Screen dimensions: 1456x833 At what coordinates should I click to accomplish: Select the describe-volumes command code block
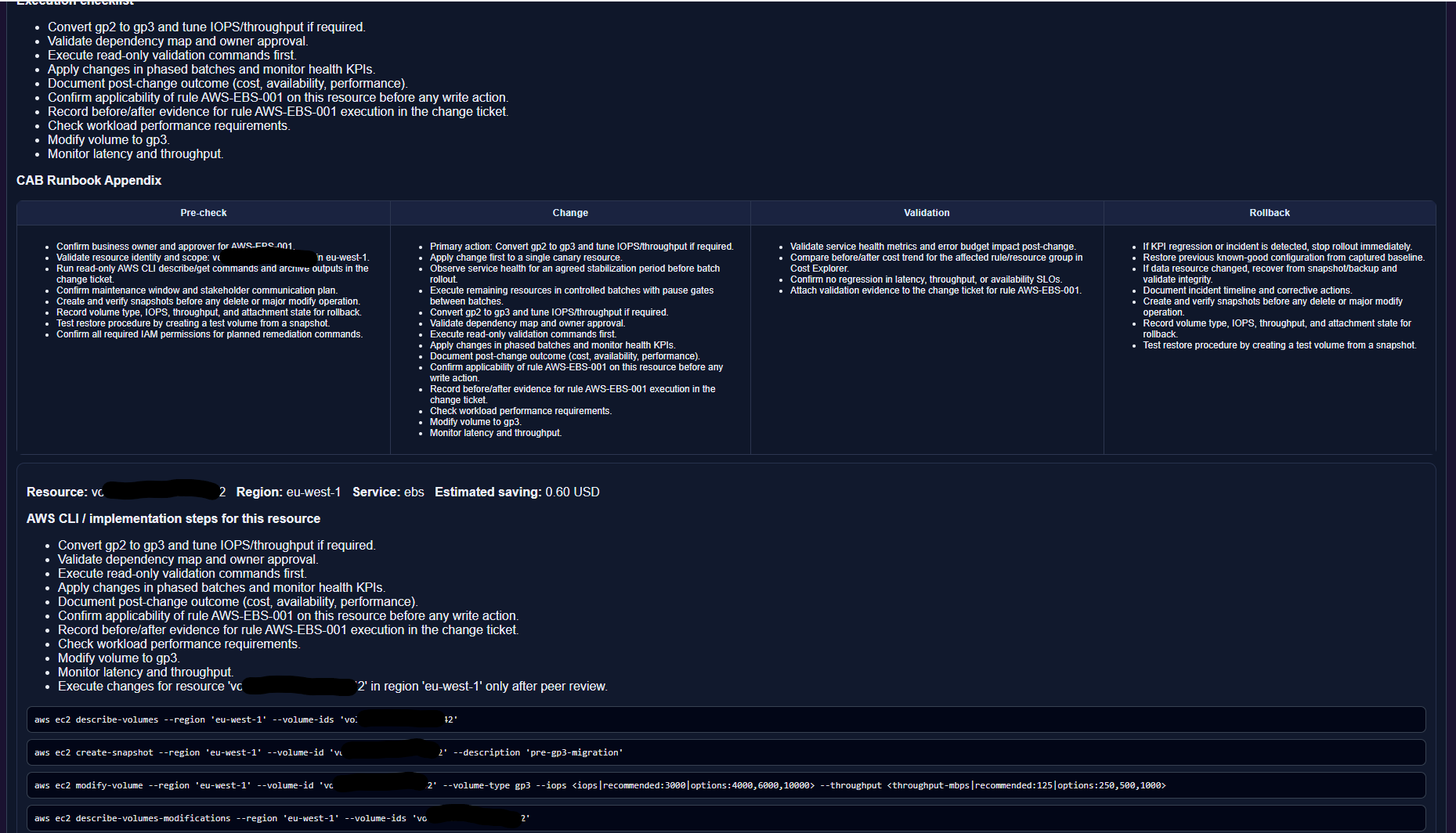725,719
